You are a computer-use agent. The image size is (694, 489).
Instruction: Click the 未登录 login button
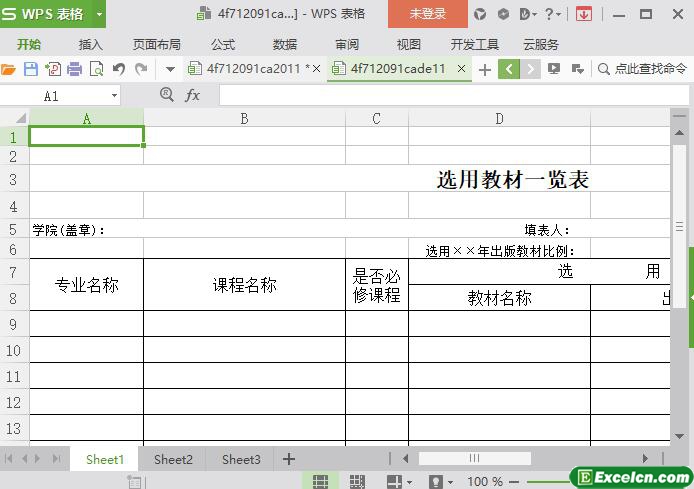pyautogui.click(x=428, y=14)
